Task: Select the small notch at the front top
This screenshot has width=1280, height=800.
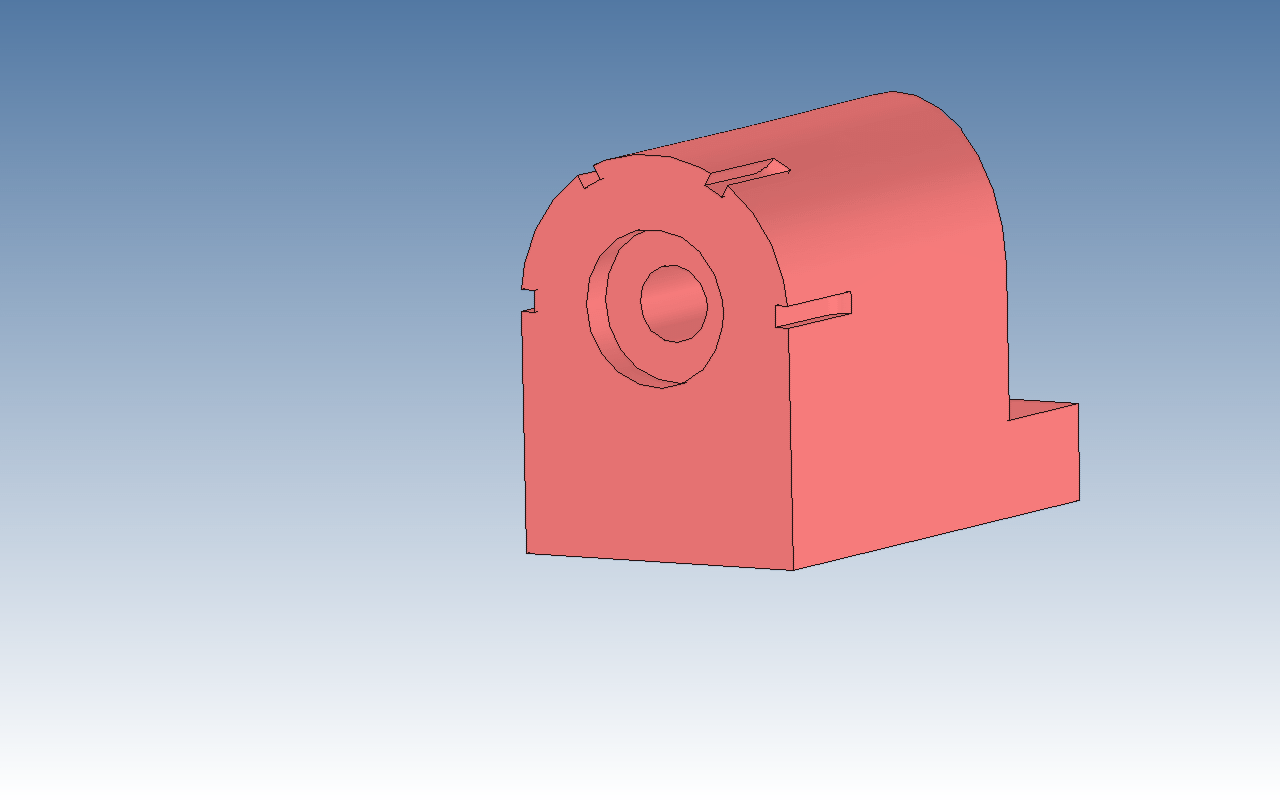Action: pos(590,179)
